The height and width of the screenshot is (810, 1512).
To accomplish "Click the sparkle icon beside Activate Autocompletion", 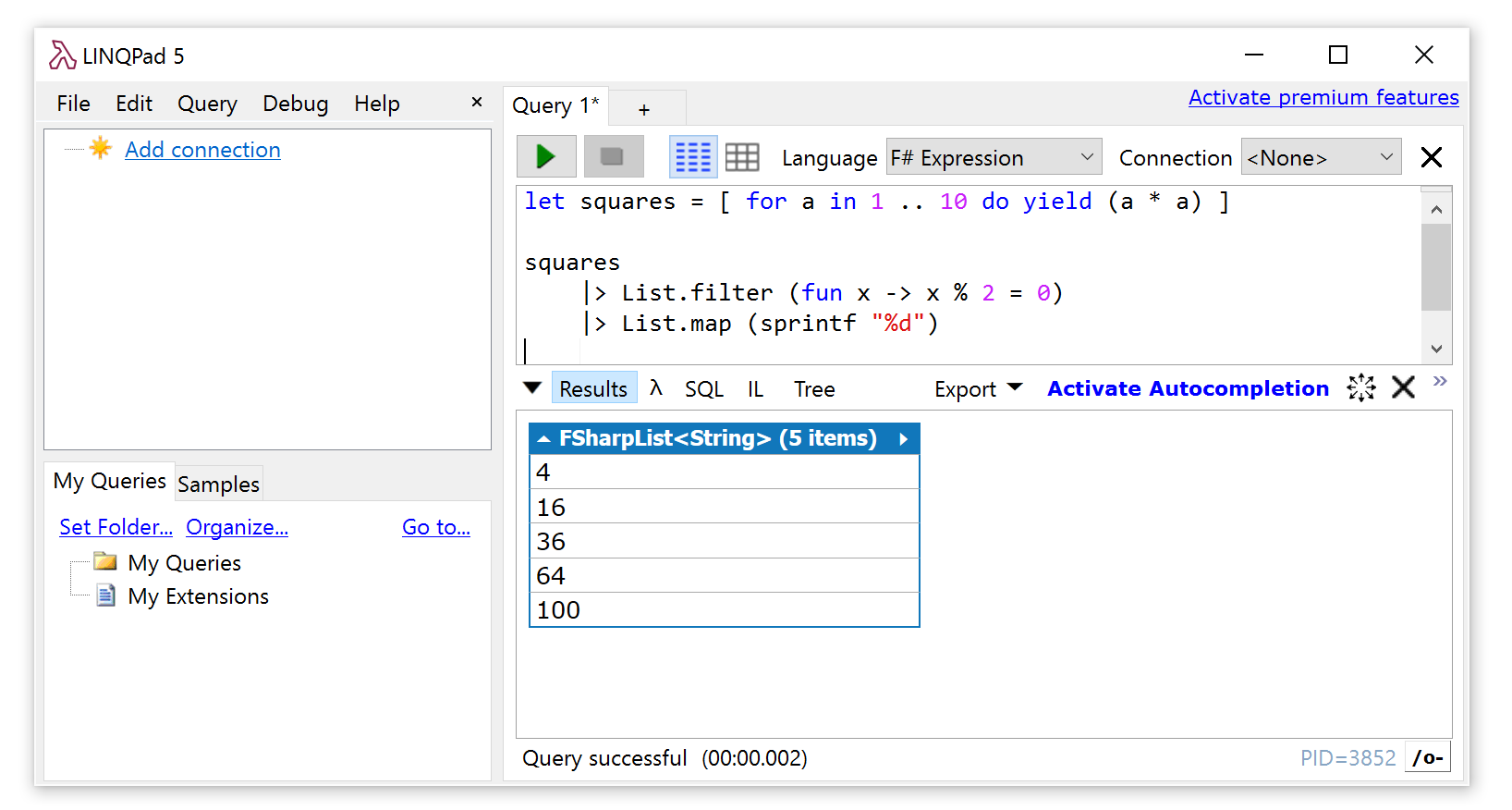I will pos(1361,387).
